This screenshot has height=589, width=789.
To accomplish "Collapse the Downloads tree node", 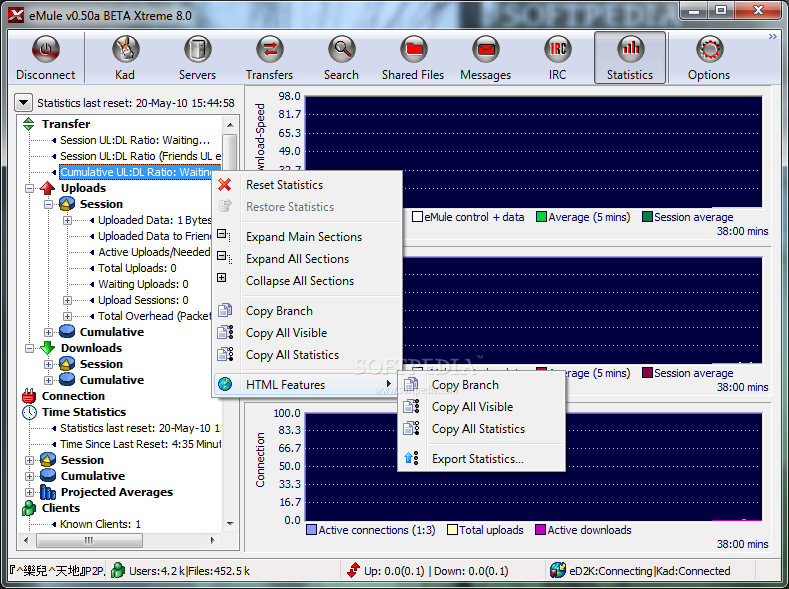I will click(x=29, y=348).
